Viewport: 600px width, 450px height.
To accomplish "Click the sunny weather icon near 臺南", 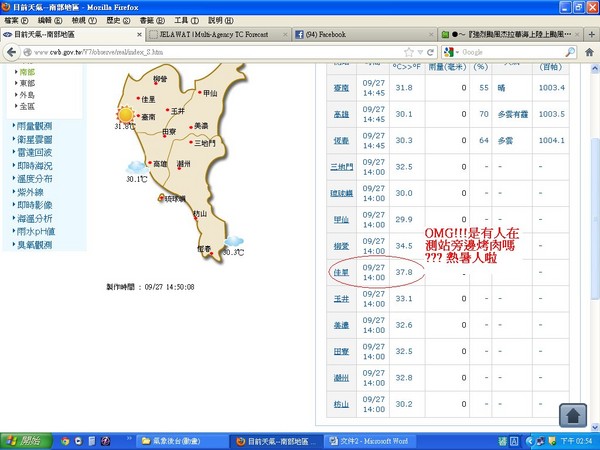I will 125,114.
